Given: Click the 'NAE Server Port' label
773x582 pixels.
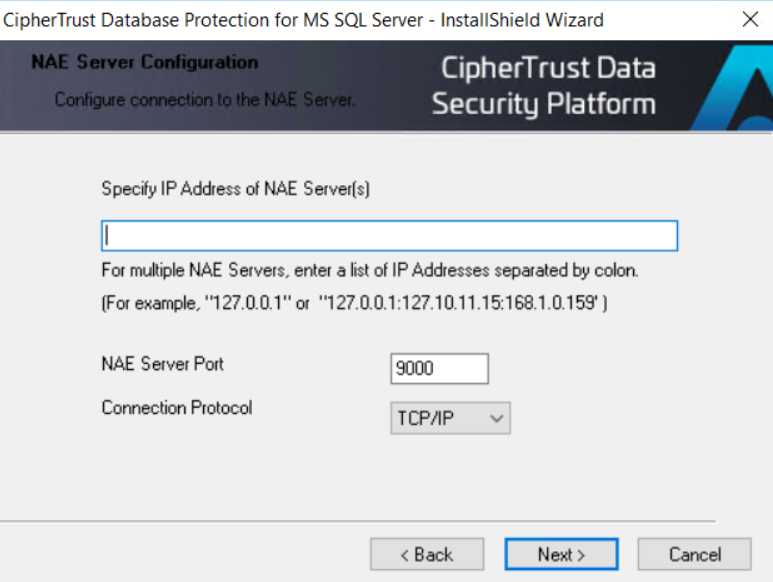Looking at the screenshot, I should pos(162,364).
